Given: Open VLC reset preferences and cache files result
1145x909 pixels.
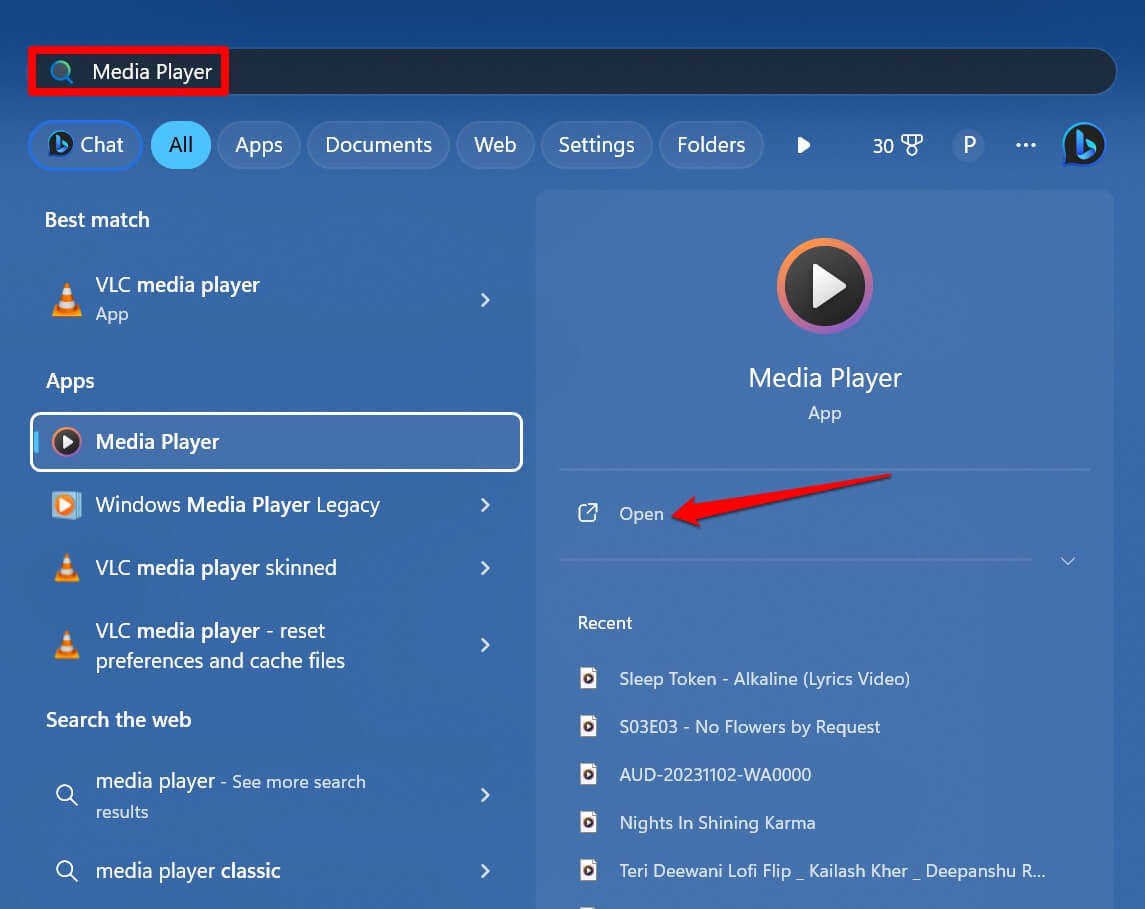Looking at the screenshot, I should pos(276,645).
